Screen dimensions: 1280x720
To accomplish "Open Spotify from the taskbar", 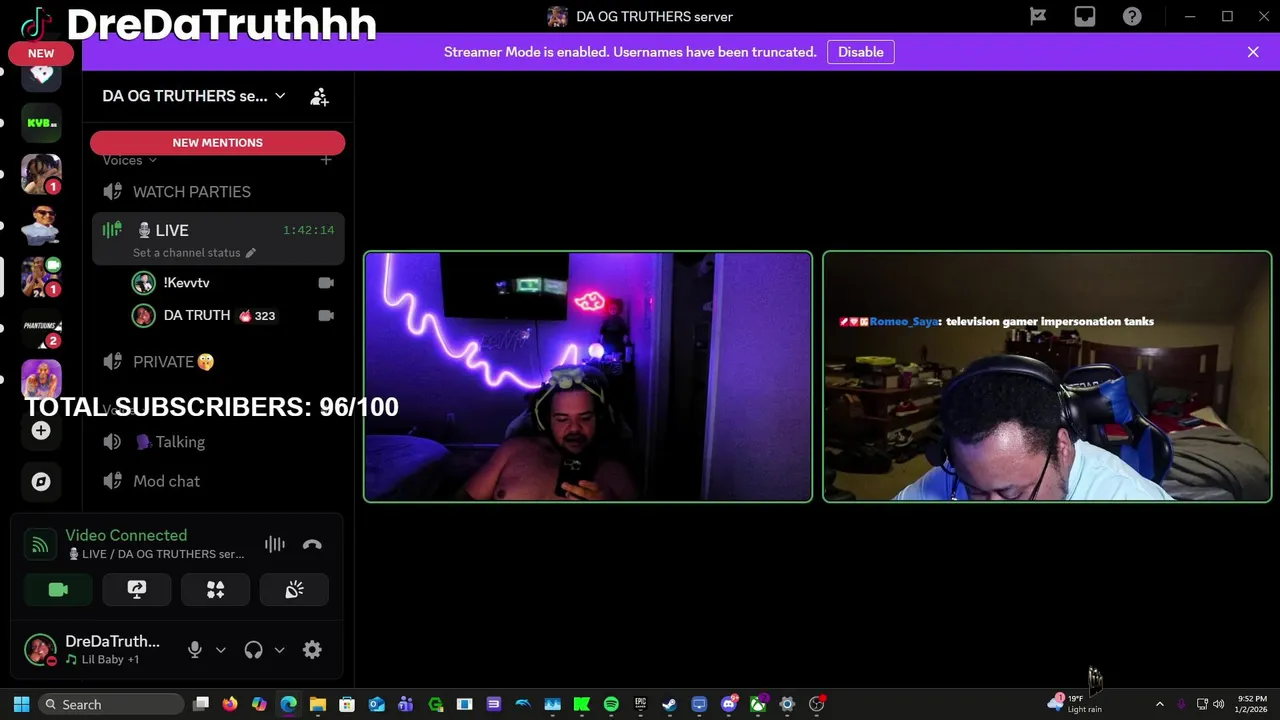I will 611,704.
